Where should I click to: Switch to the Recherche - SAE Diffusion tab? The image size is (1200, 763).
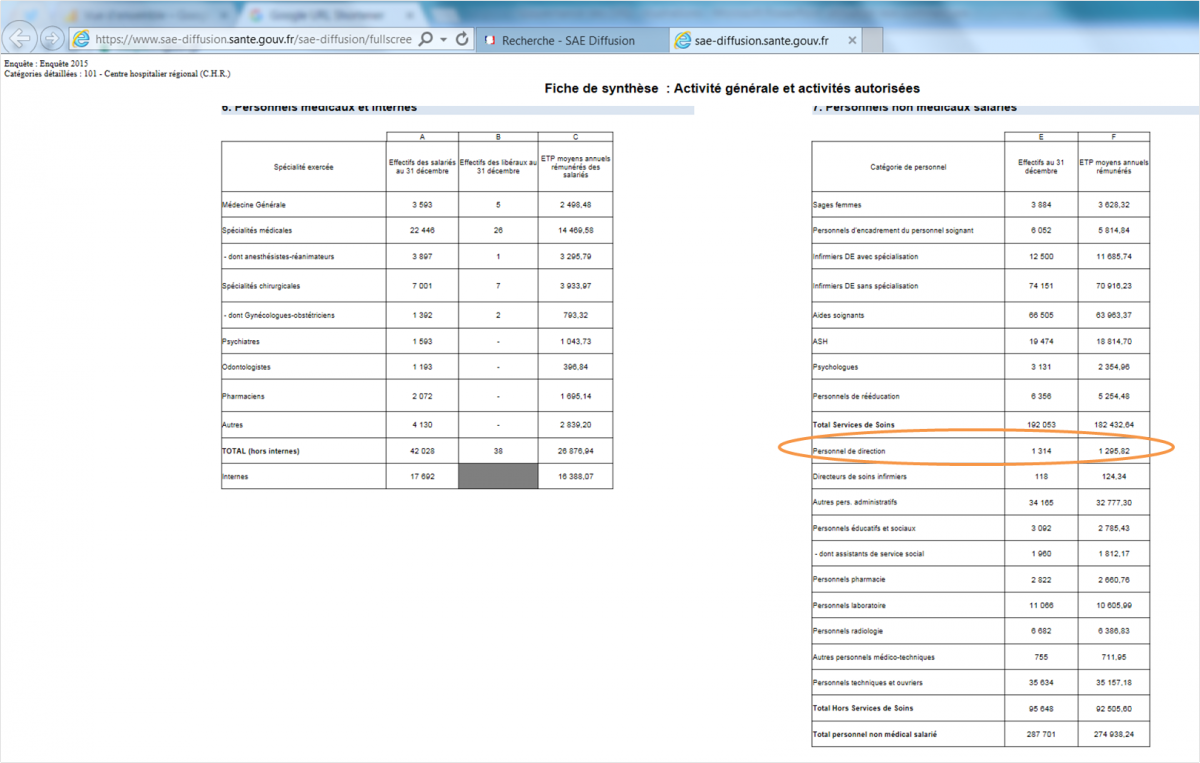[x=560, y=40]
